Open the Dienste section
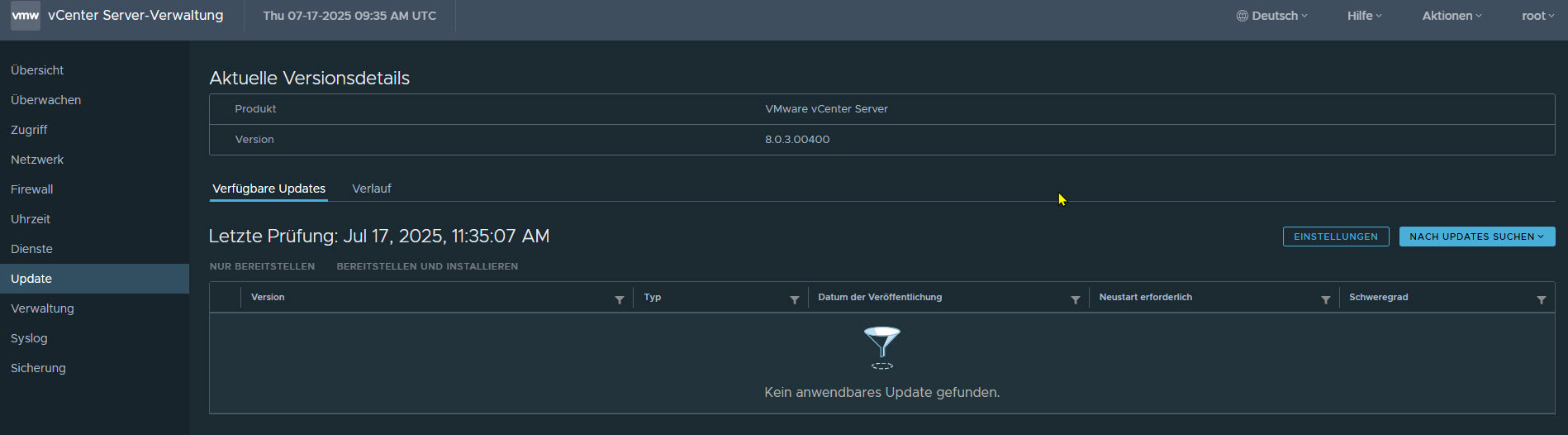This screenshot has height=435, width=1568. point(31,249)
